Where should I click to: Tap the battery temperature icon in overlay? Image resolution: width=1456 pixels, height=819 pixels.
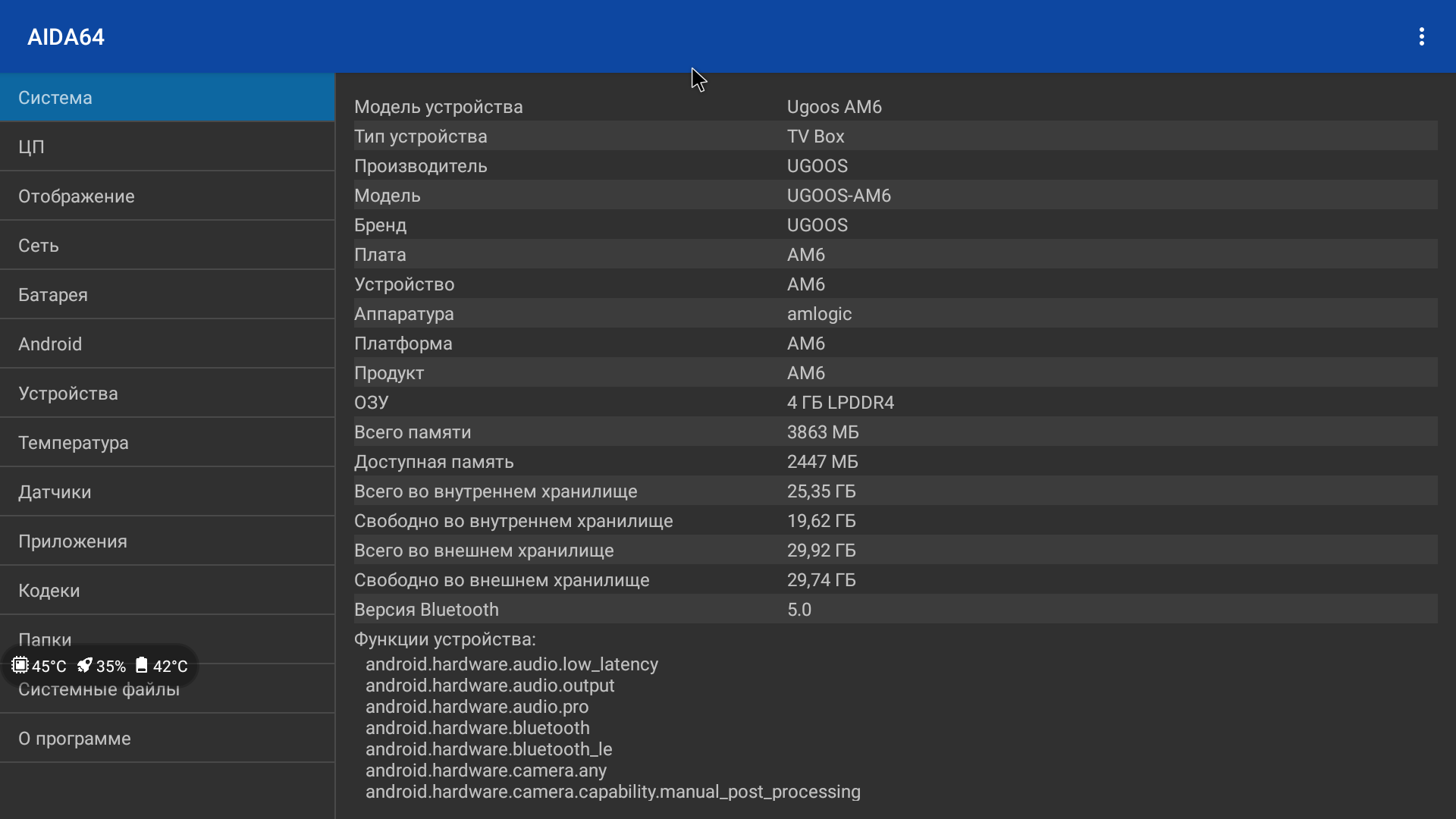[142, 665]
